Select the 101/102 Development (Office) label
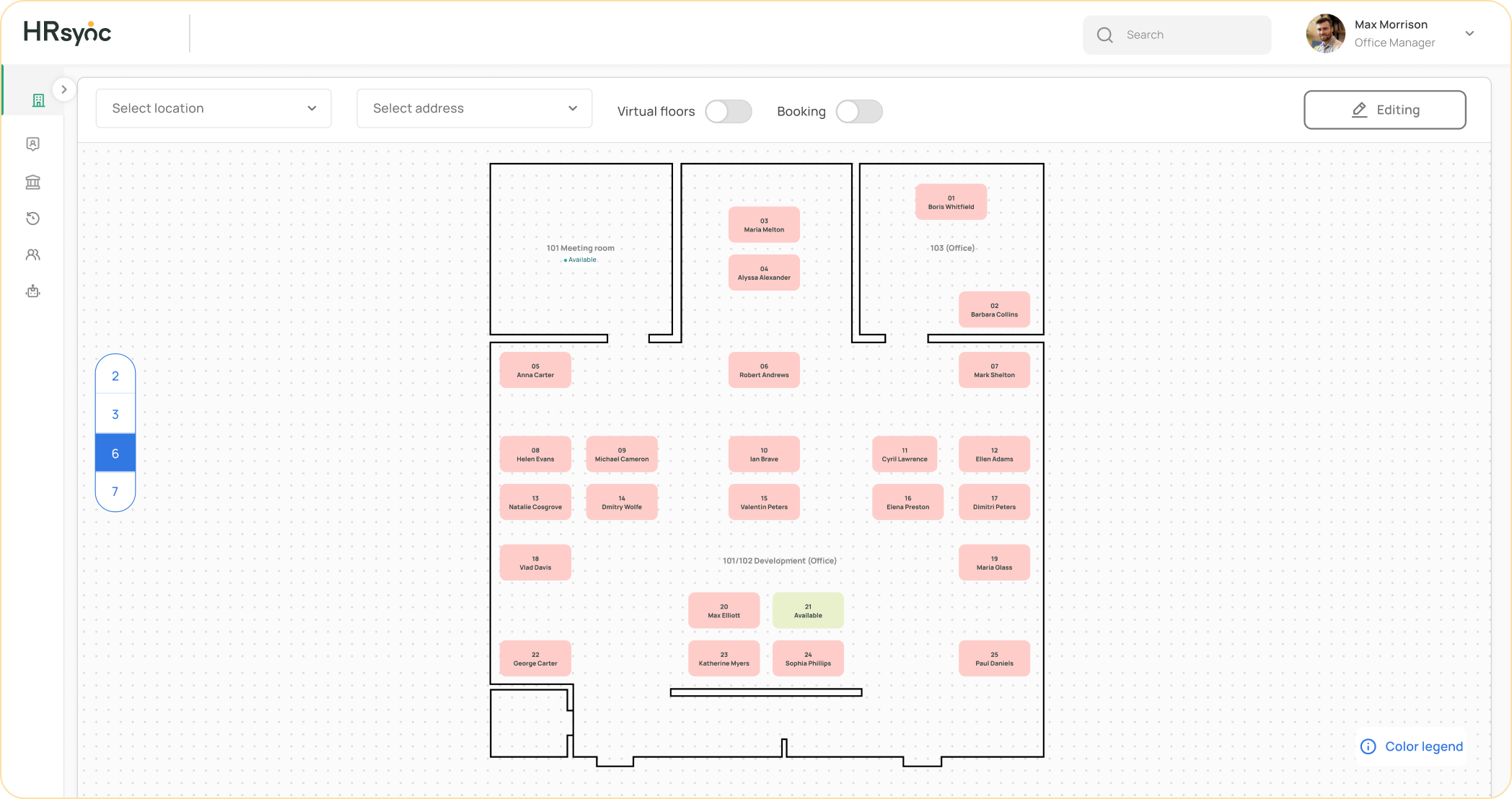Screen dimensions: 1512x799 (x=780, y=560)
